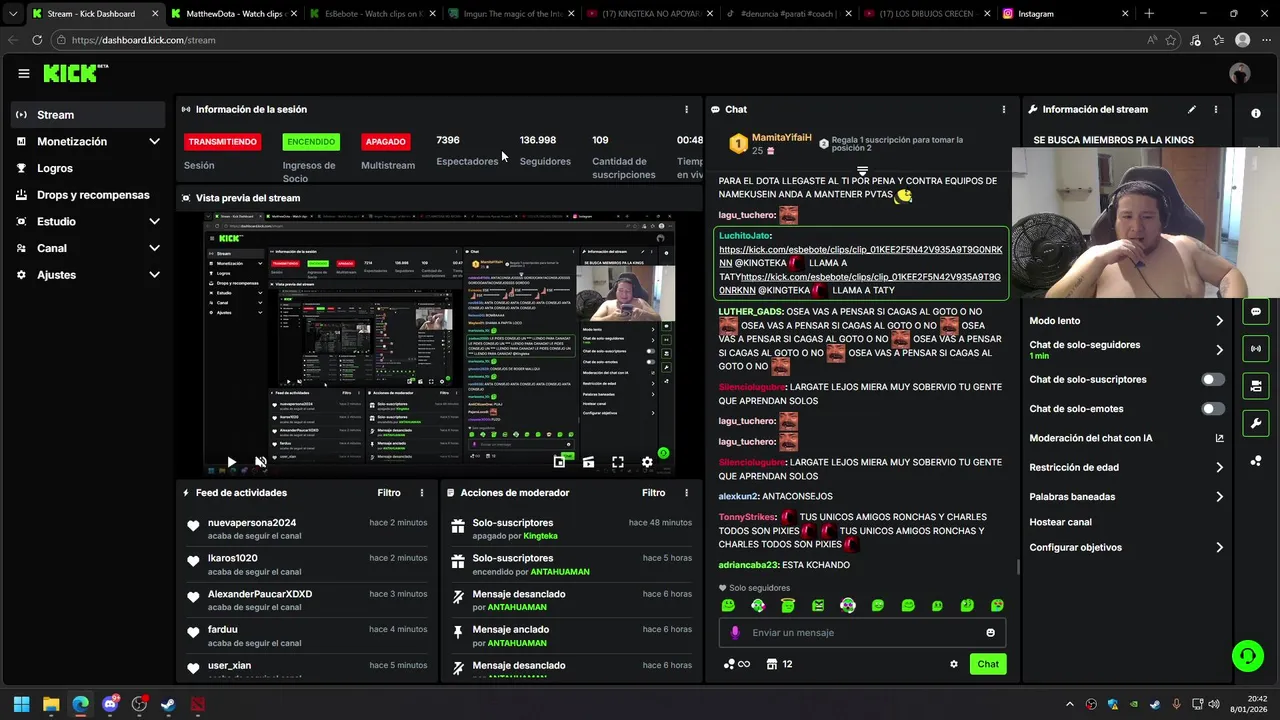Open stream preview settings gear

pos(647,462)
